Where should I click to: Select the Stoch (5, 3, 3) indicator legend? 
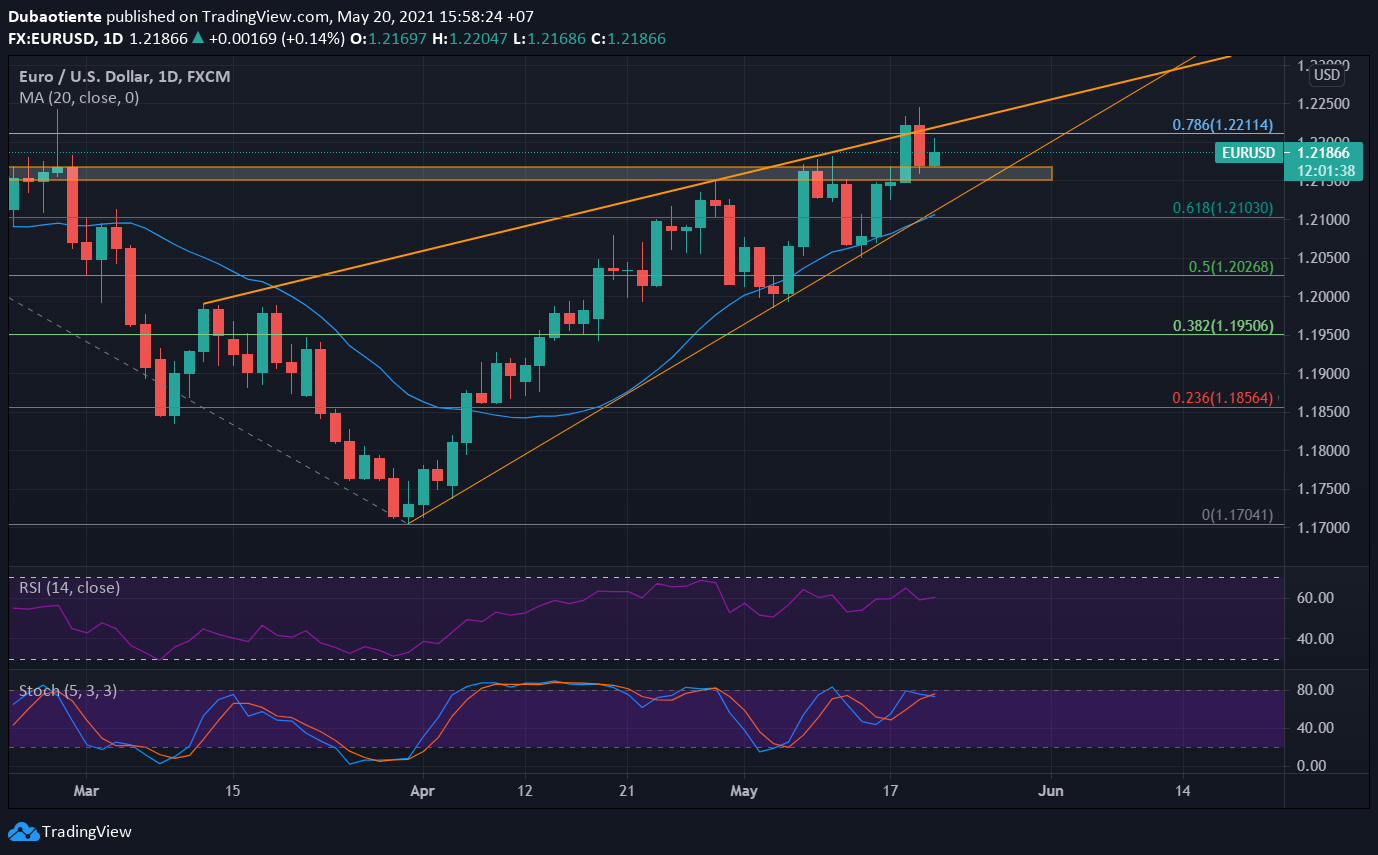(x=68, y=690)
